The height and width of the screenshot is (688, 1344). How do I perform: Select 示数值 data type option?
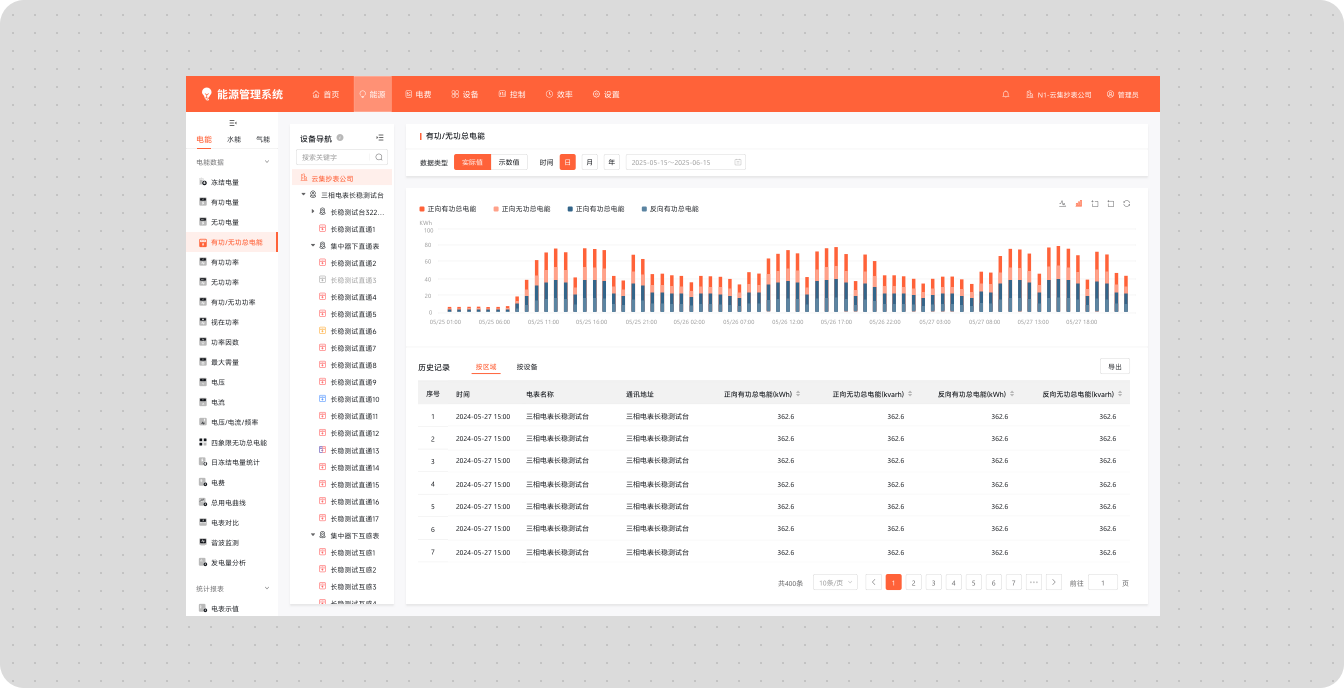(509, 162)
